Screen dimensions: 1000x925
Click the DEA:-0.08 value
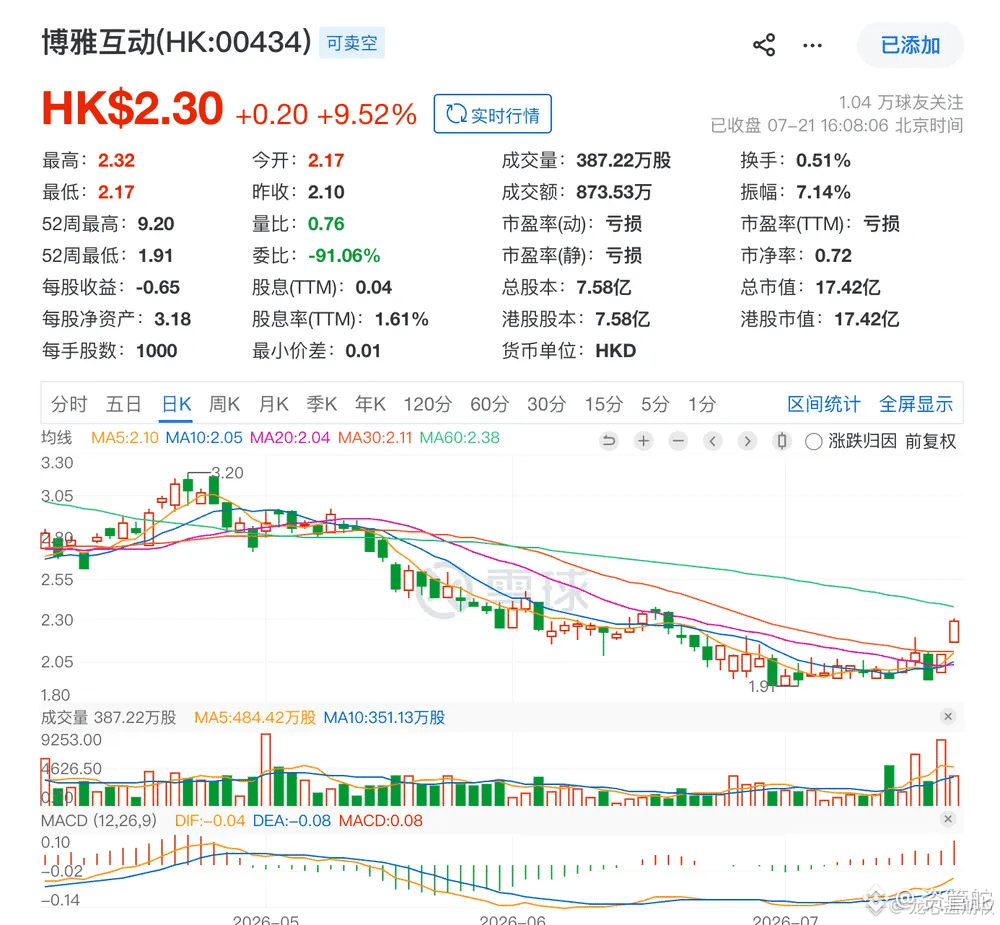coord(291,820)
